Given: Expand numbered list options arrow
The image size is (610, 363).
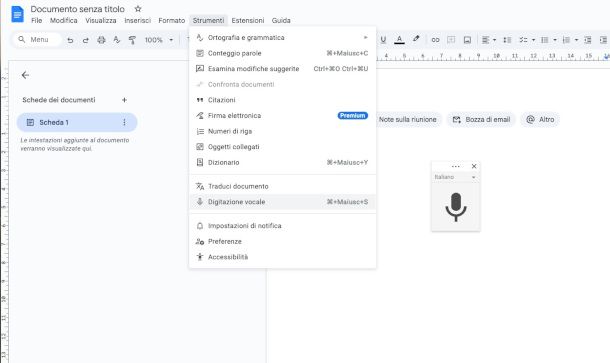Looking at the screenshot, I should [x=576, y=40].
